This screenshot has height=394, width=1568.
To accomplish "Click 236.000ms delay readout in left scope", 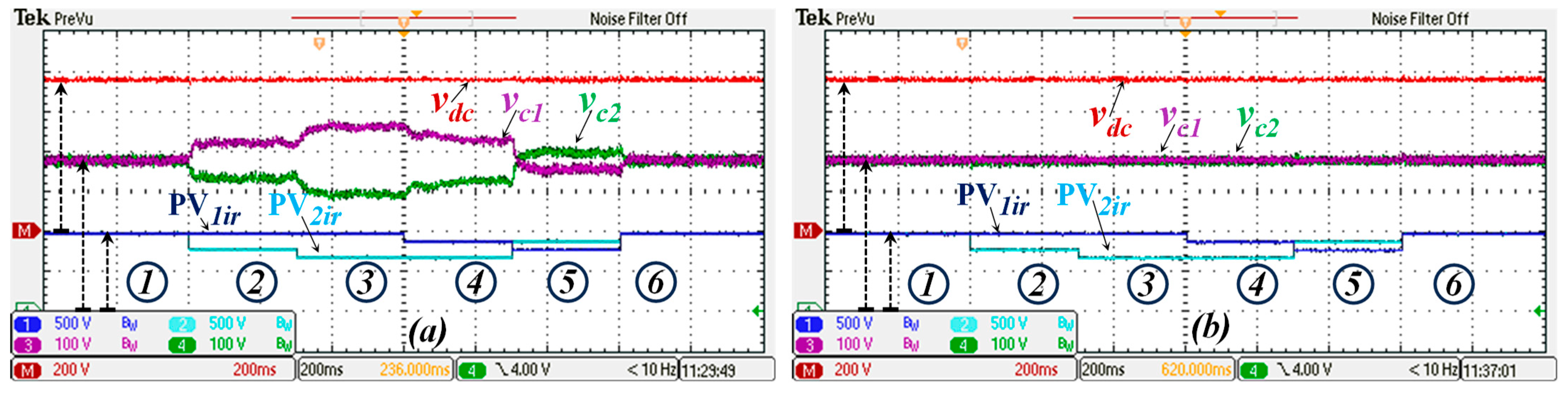I will tap(415, 370).
